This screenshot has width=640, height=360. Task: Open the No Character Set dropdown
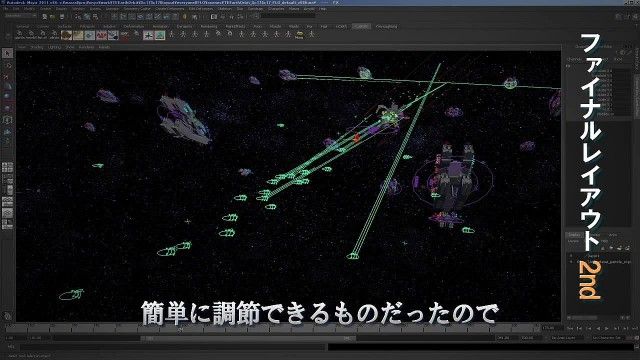coord(607,338)
